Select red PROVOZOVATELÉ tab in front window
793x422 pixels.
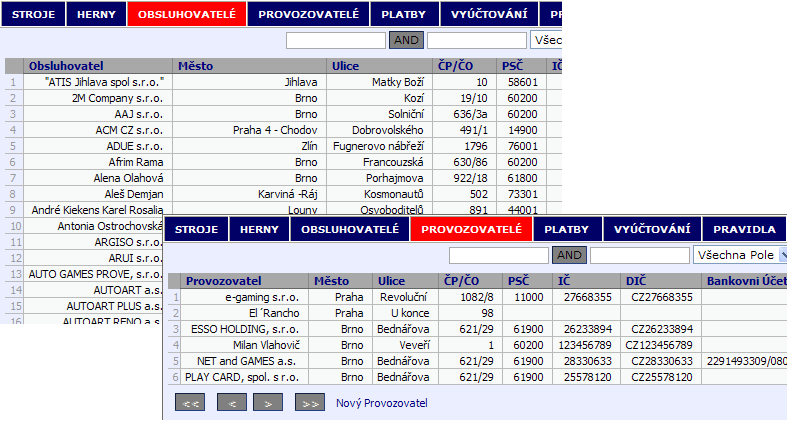pyautogui.click(x=471, y=229)
